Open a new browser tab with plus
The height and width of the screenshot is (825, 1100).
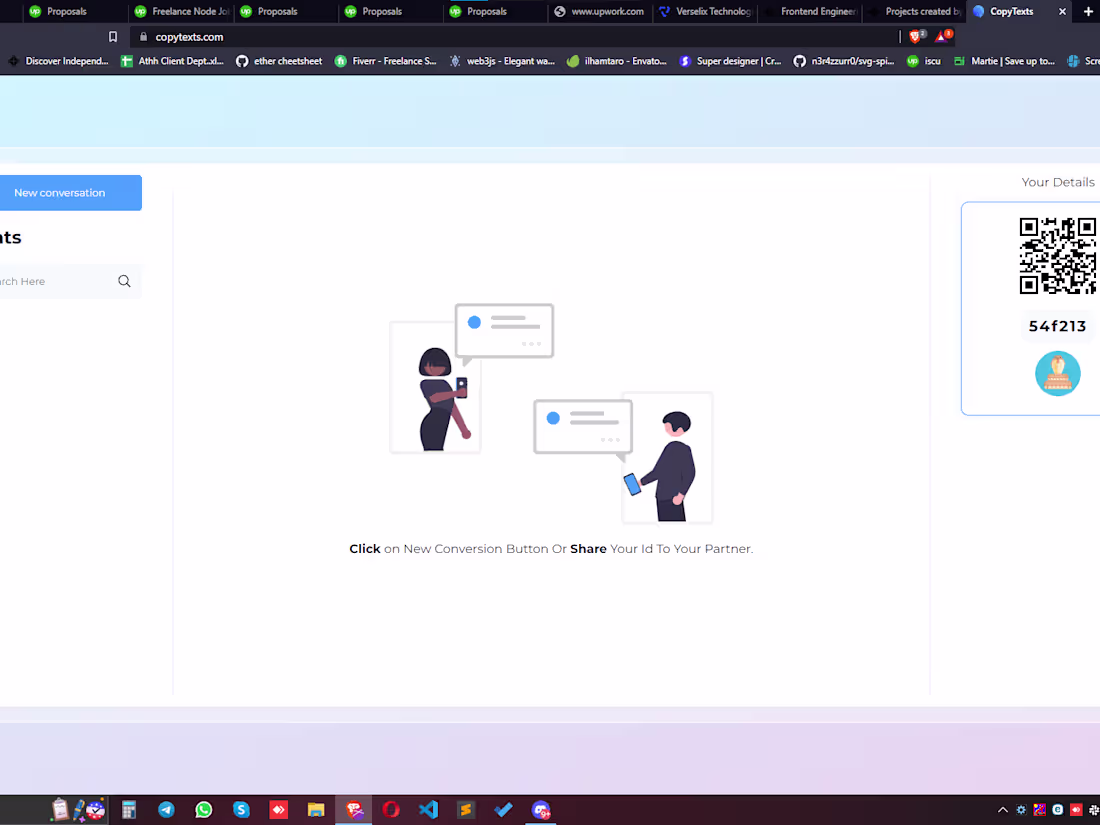point(1088,11)
